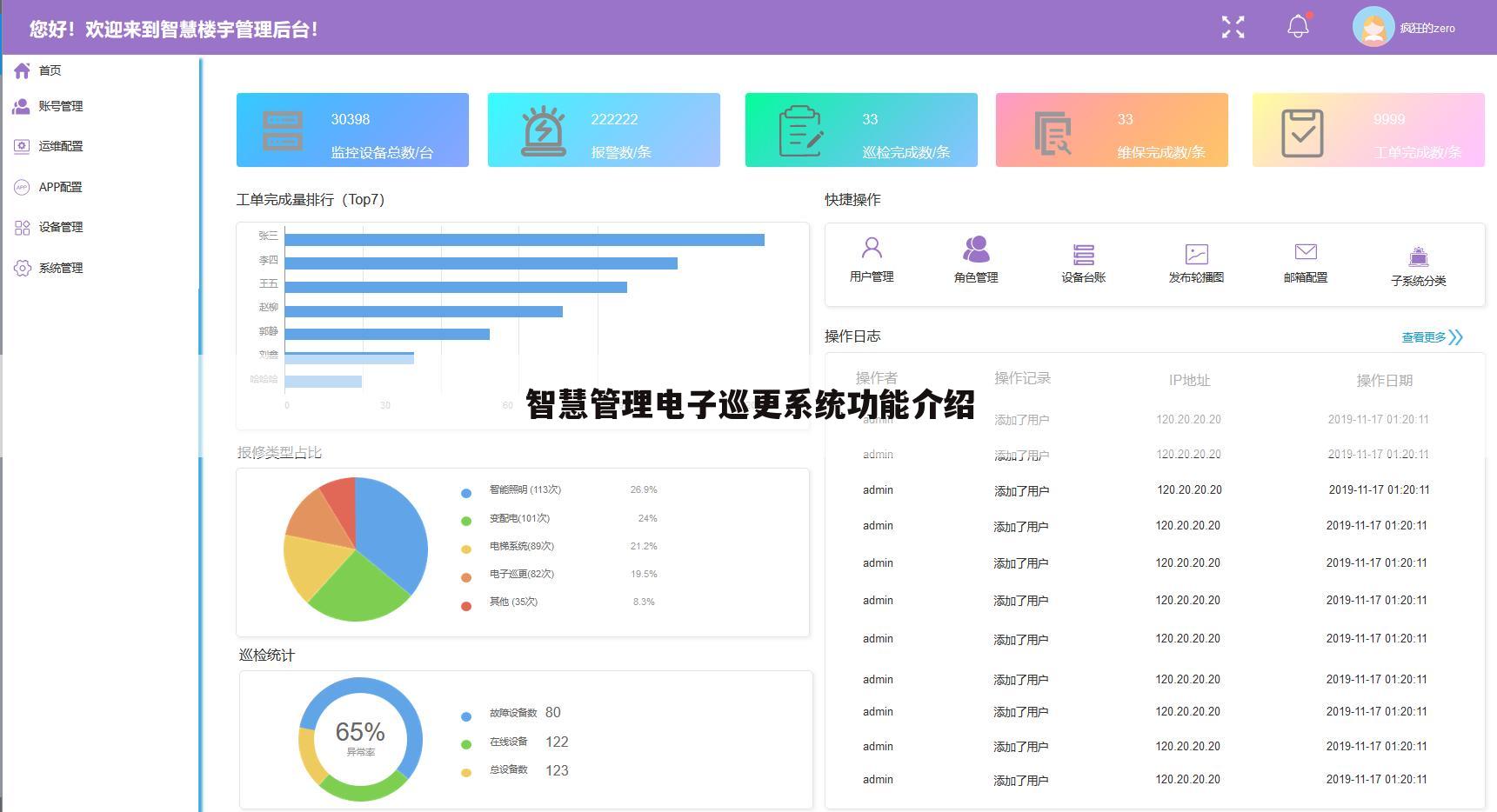Open APP配置 menu item
Viewport: 1497px width, 812px height.
point(60,187)
